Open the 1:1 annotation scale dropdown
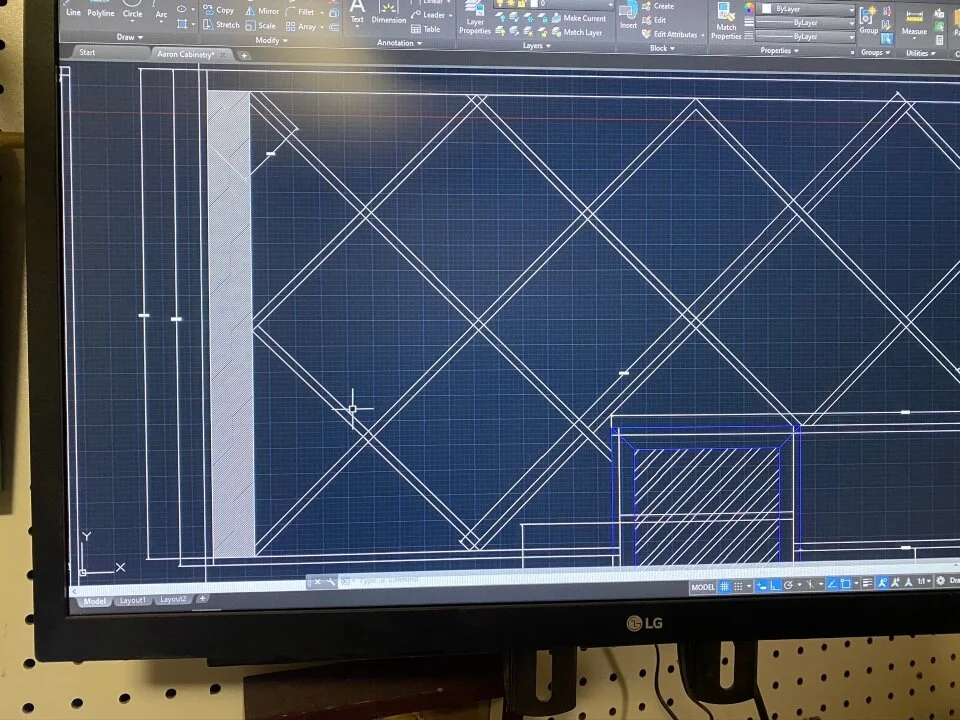 click(x=924, y=582)
